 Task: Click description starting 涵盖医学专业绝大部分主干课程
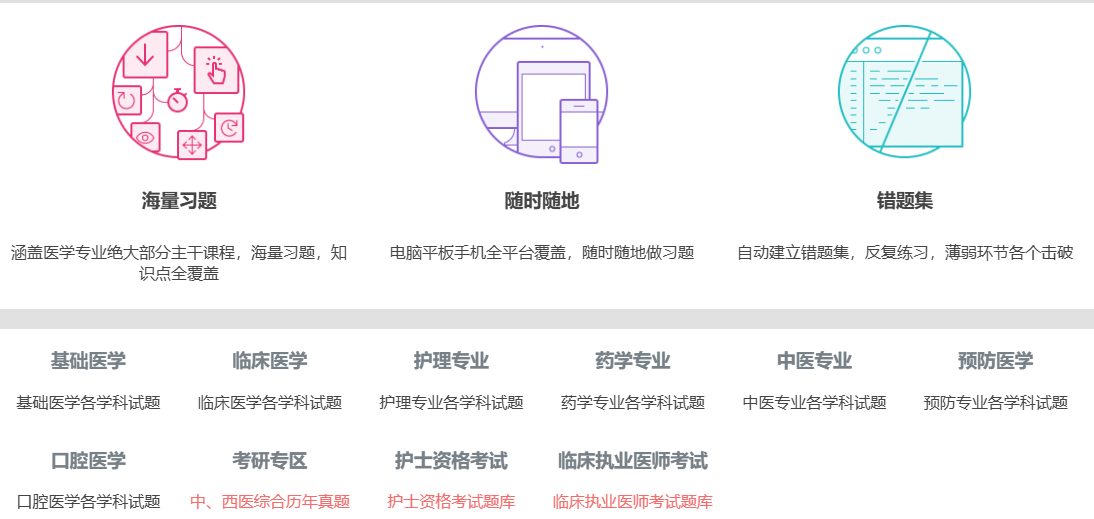click(179, 263)
